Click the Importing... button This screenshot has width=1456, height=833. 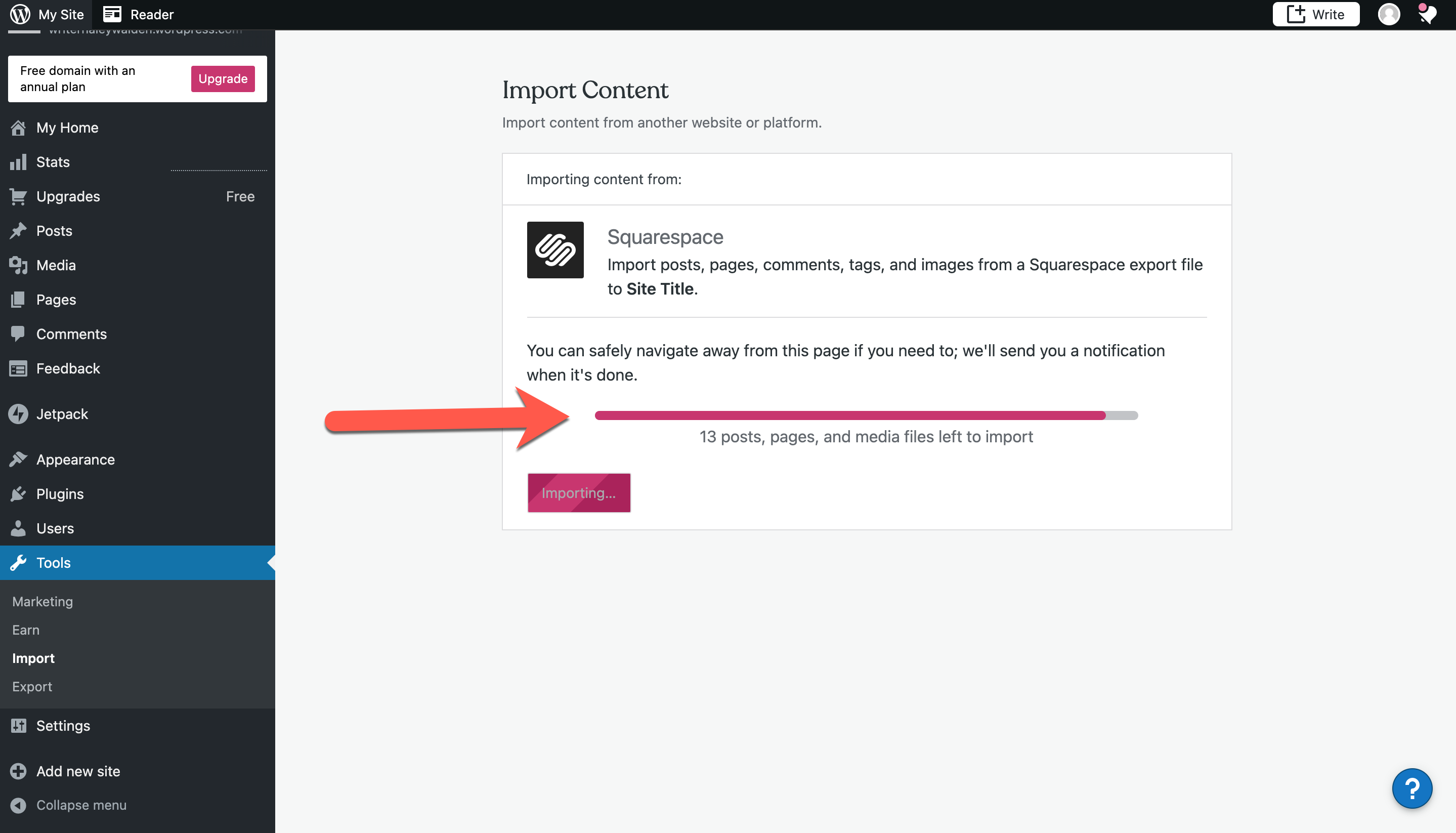point(578,492)
